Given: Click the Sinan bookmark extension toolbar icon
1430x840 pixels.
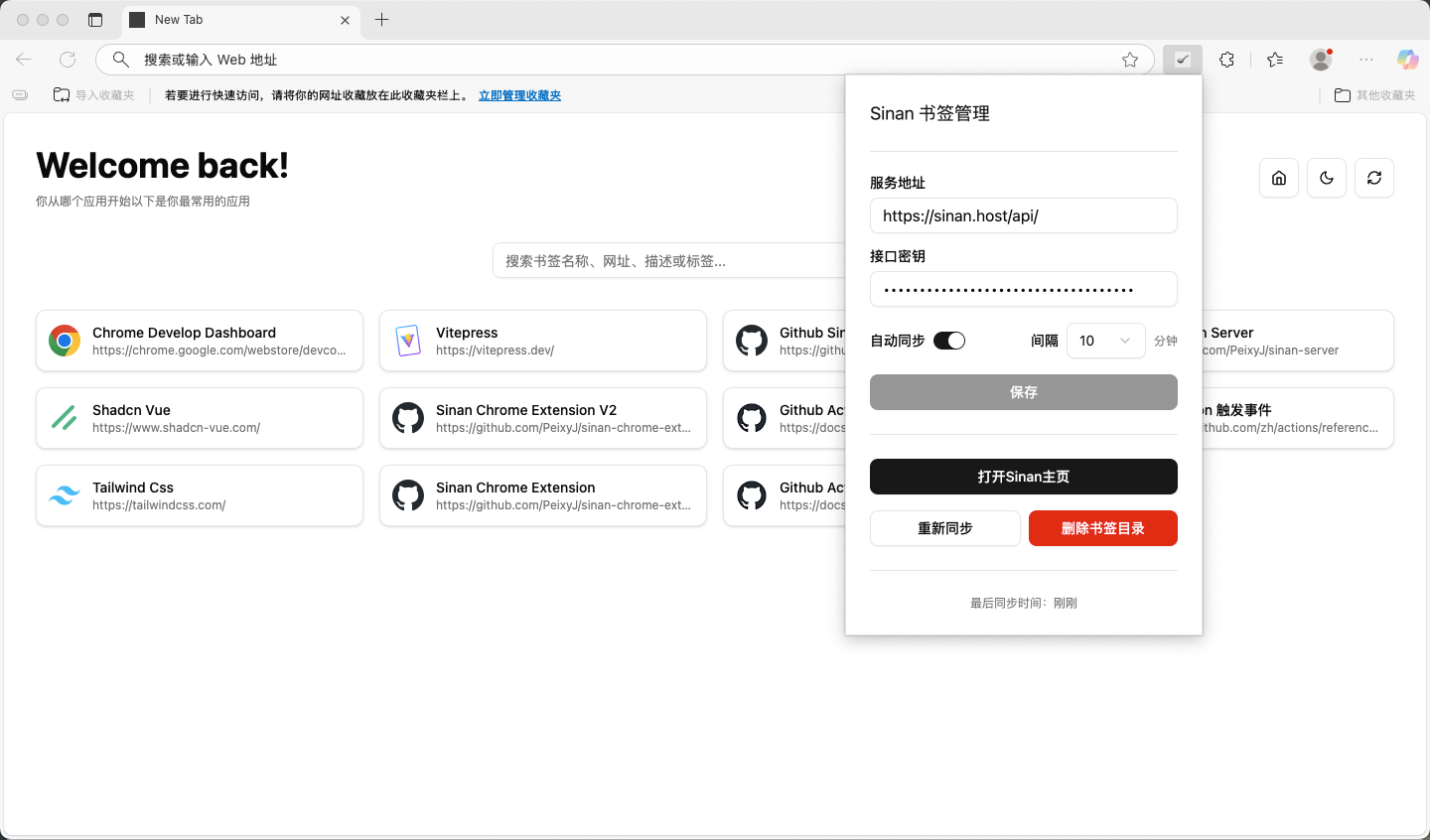Looking at the screenshot, I should [1182, 60].
